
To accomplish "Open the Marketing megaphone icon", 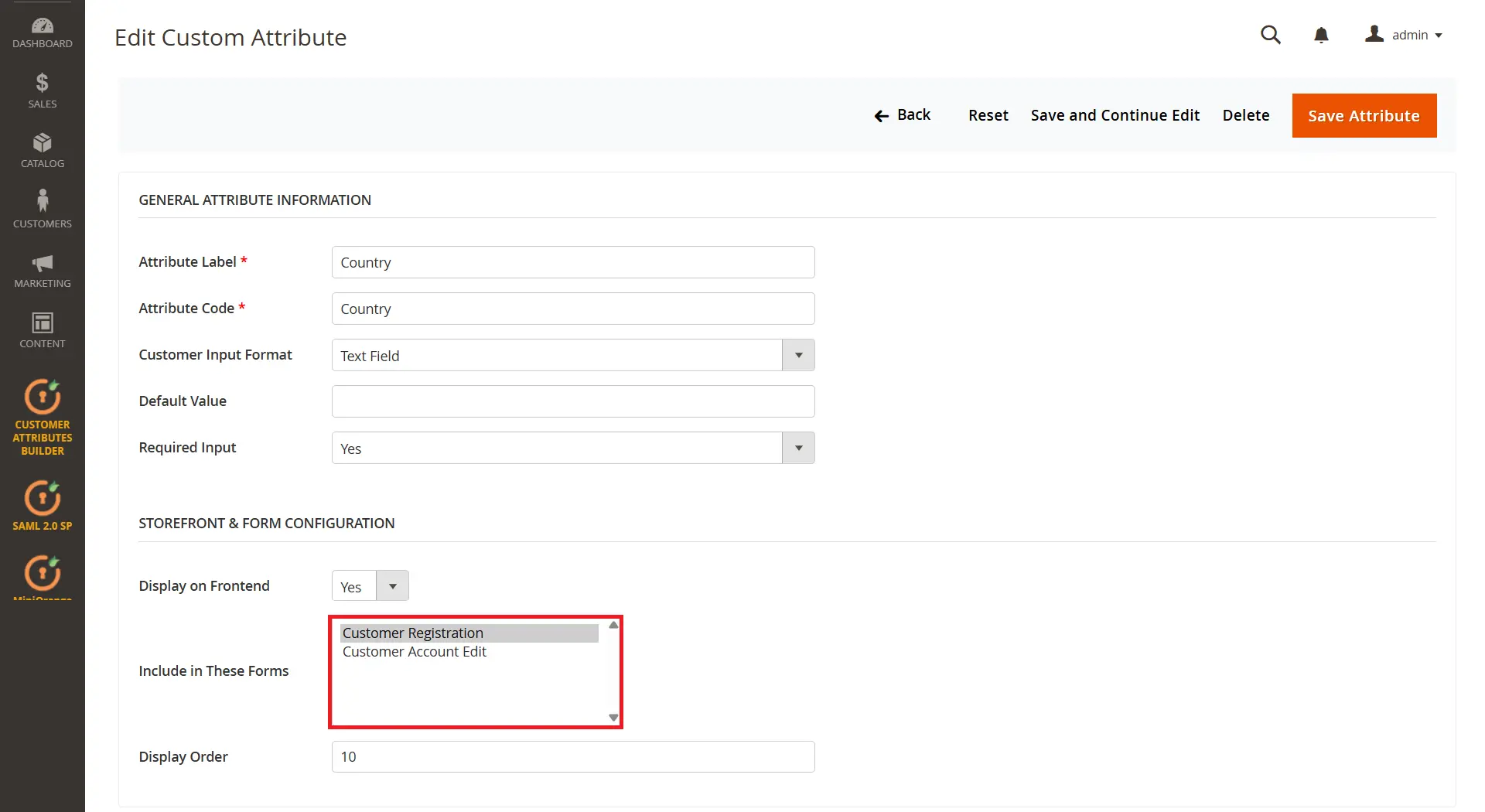I will [43, 268].
